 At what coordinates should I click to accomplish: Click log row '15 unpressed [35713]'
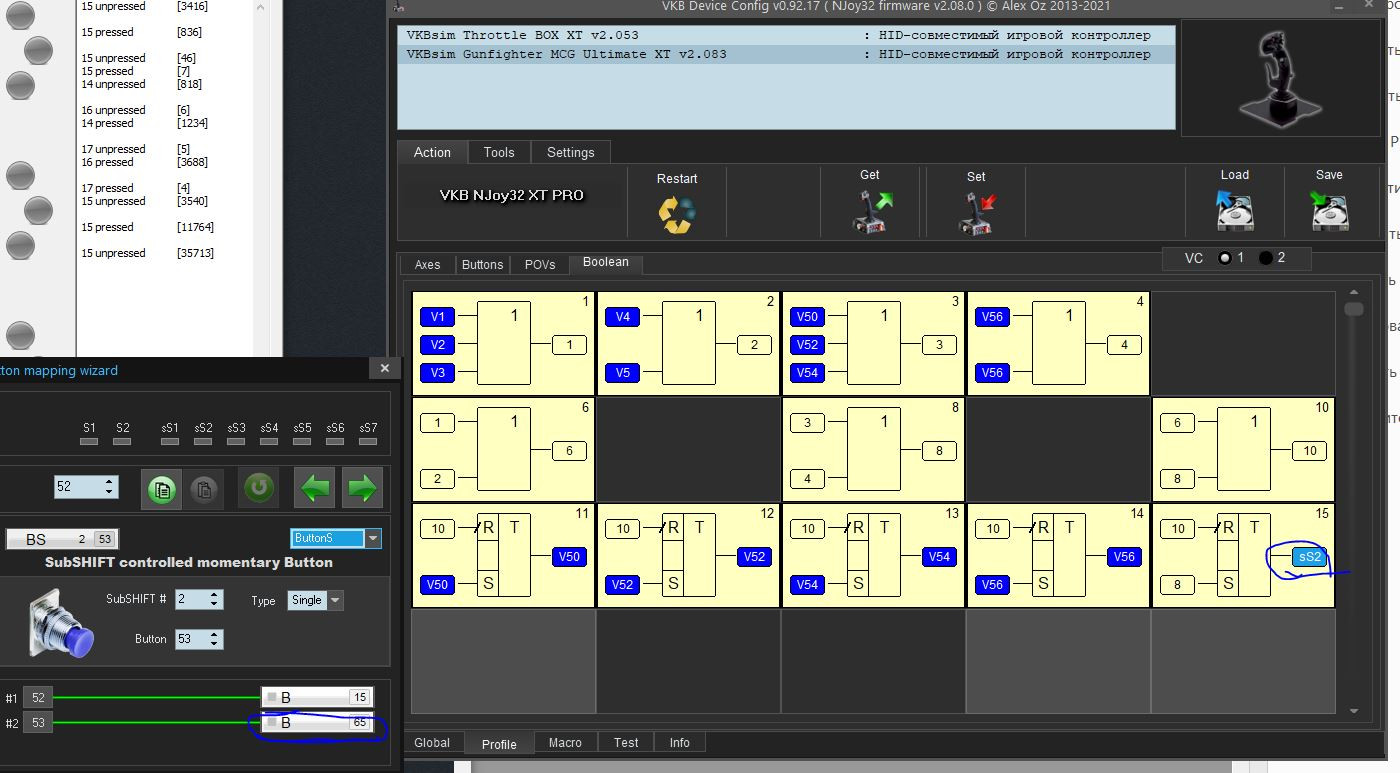point(148,253)
